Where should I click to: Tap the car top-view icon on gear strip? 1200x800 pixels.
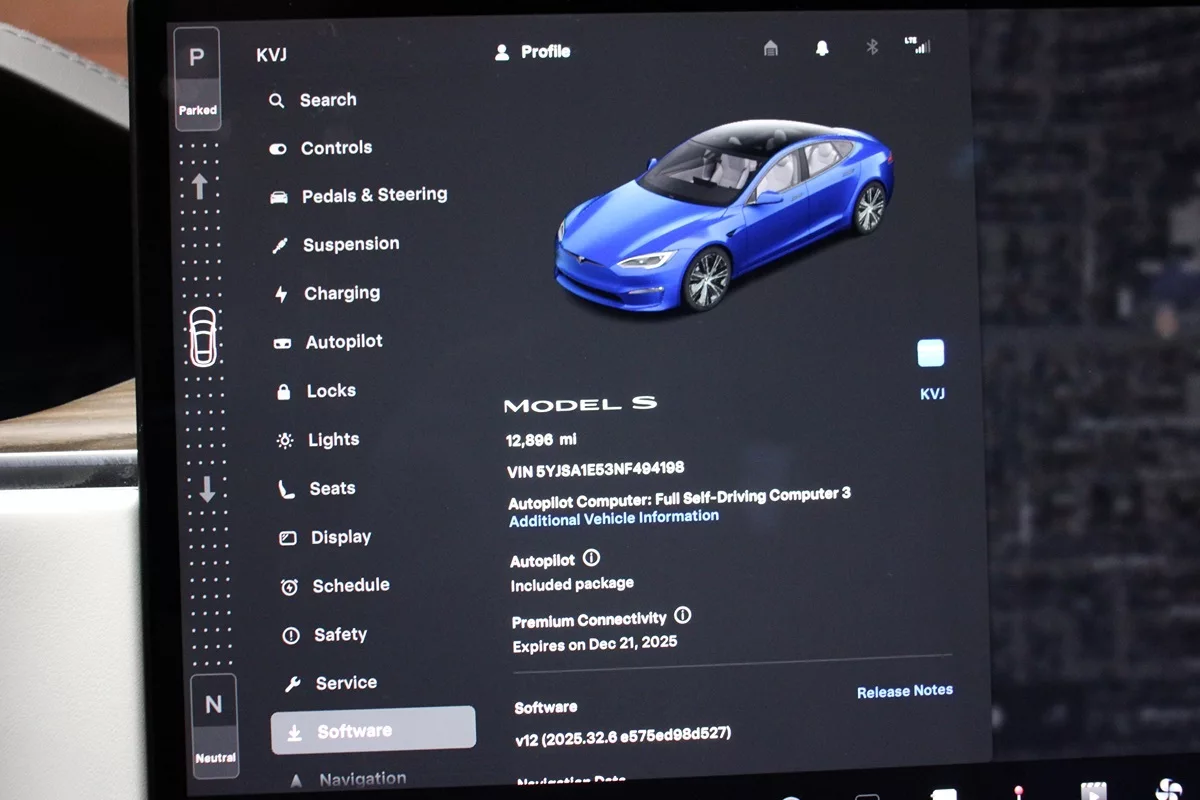pos(203,336)
